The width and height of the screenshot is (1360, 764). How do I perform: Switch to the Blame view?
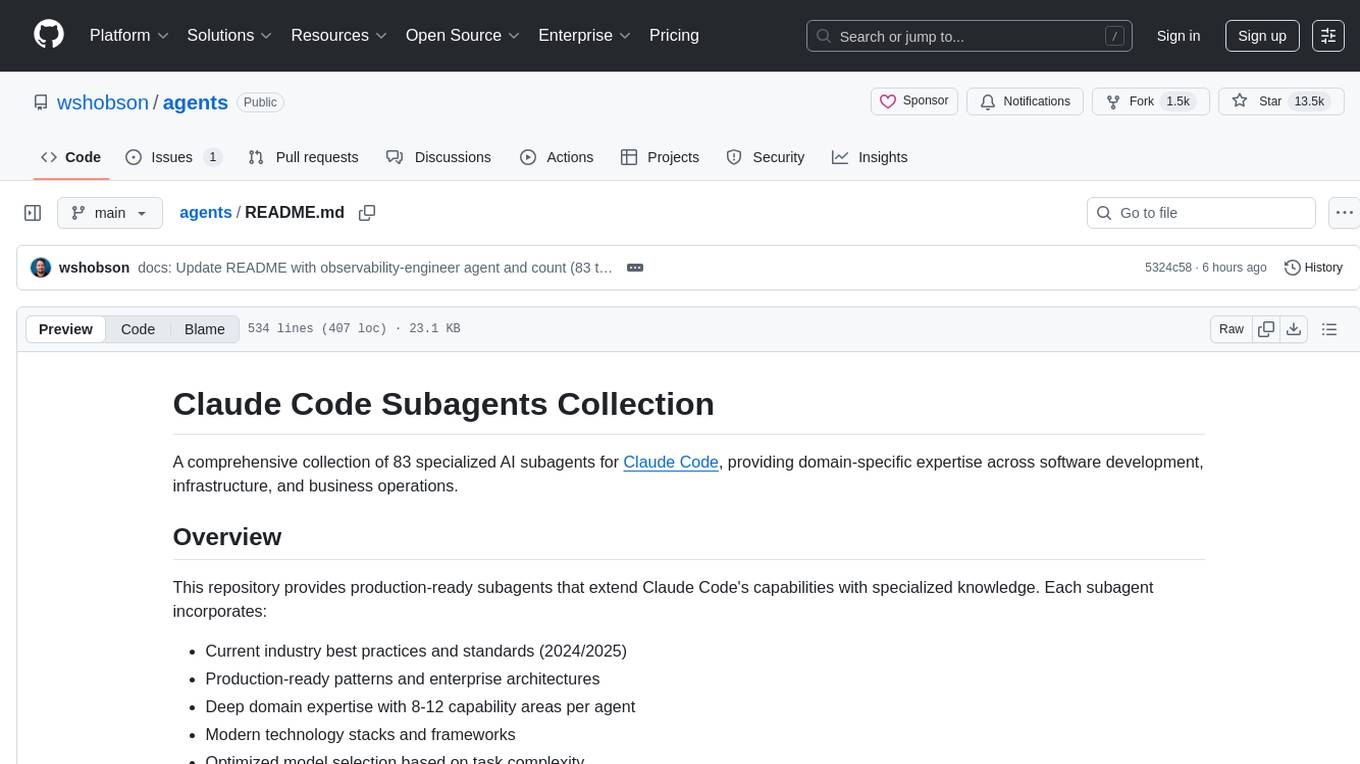point(205,329)
